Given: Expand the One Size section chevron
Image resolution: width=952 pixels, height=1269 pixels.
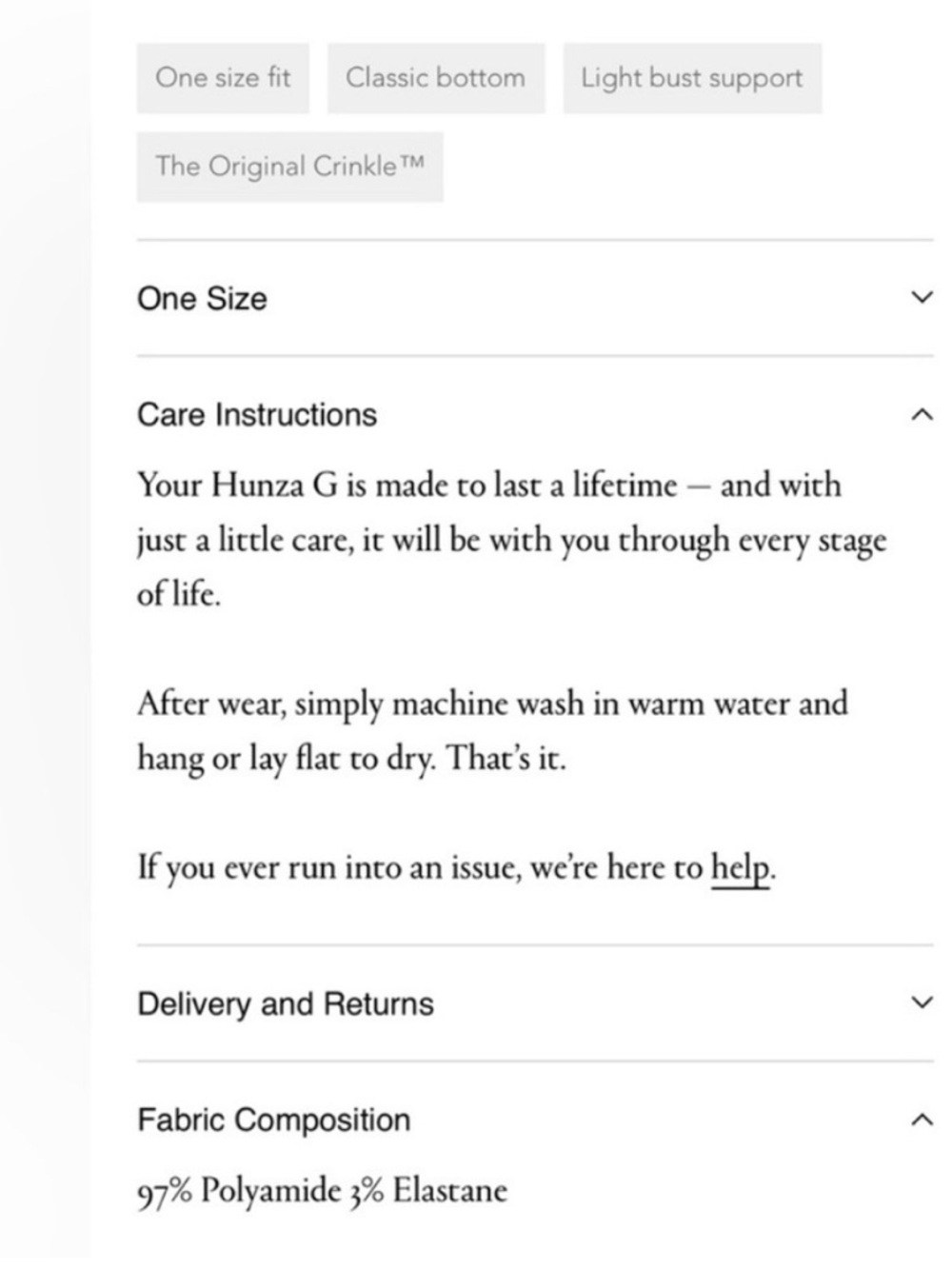Looking at the screenshot, I should pyautogui.click(x=921, y=299).
